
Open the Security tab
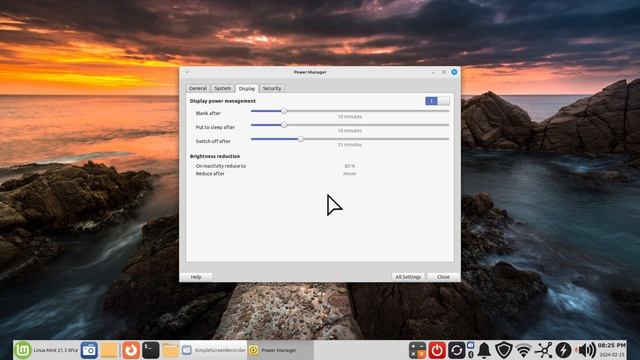tap(272, 88)
